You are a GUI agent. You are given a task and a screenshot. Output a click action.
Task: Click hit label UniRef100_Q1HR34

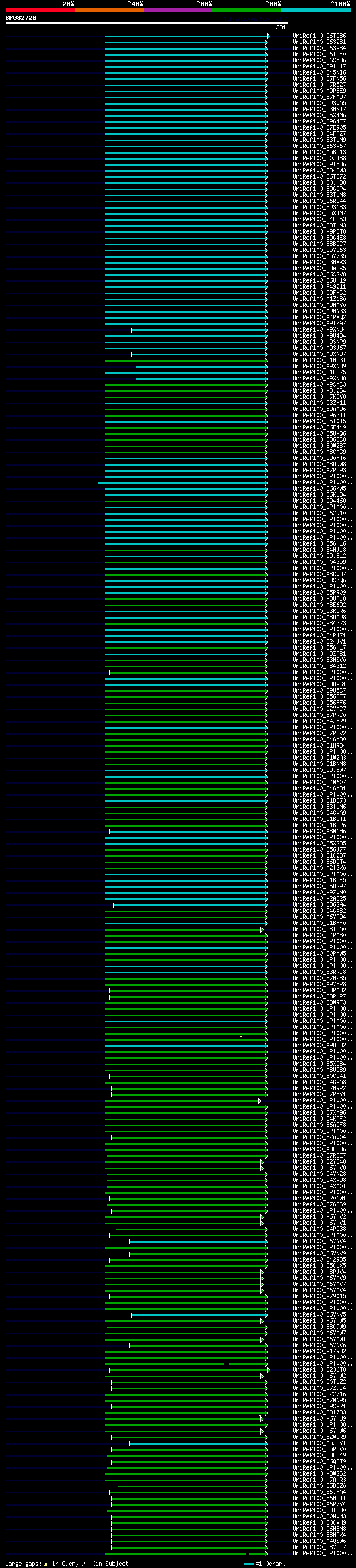pos(319,746)
